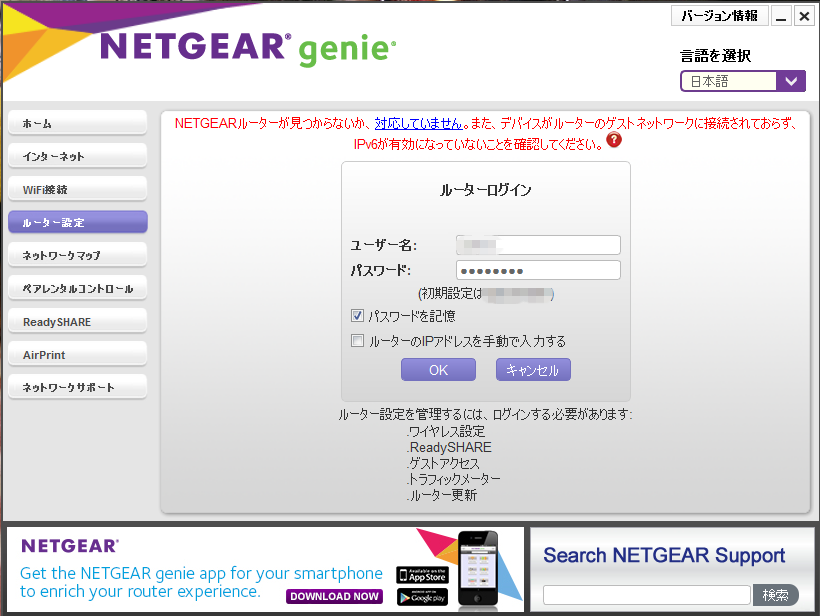The image size is (820, 616).
Task: Toggle the パスワードを記憶 checkbox
Action: (x=357, y=315)
